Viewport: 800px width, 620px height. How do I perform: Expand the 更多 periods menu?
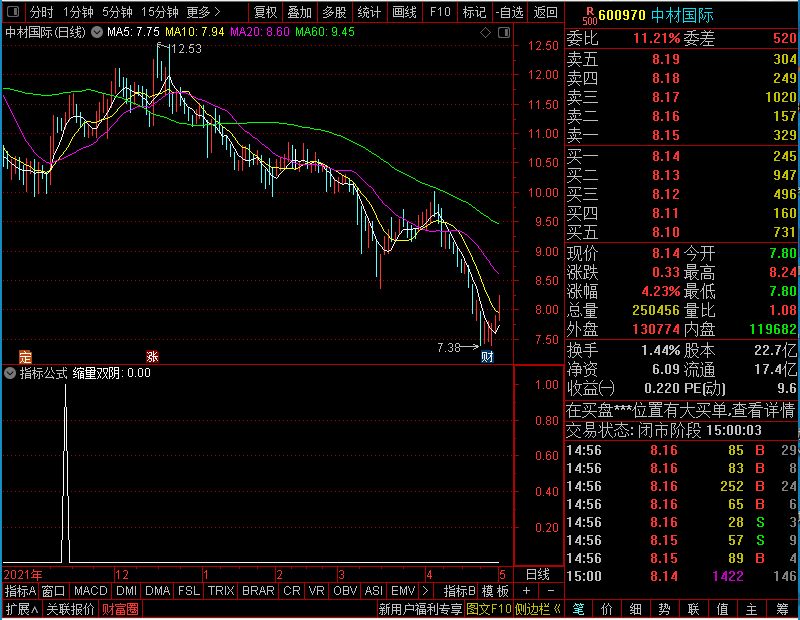pos(203,12)
